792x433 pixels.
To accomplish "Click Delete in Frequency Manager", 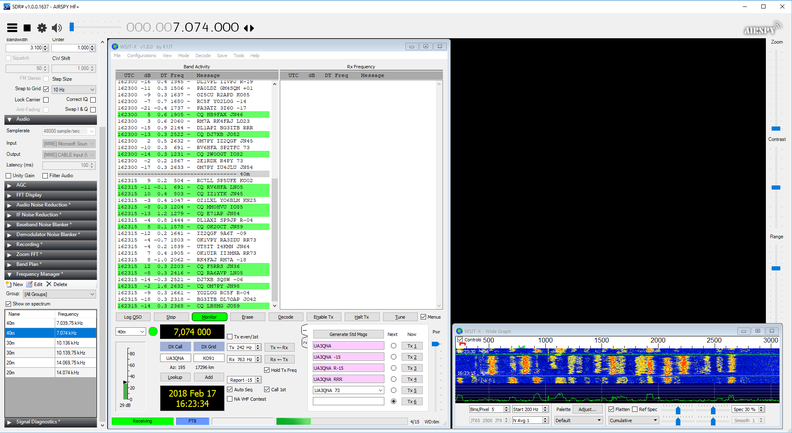I will pyautogui.click(x=58, y=284).
